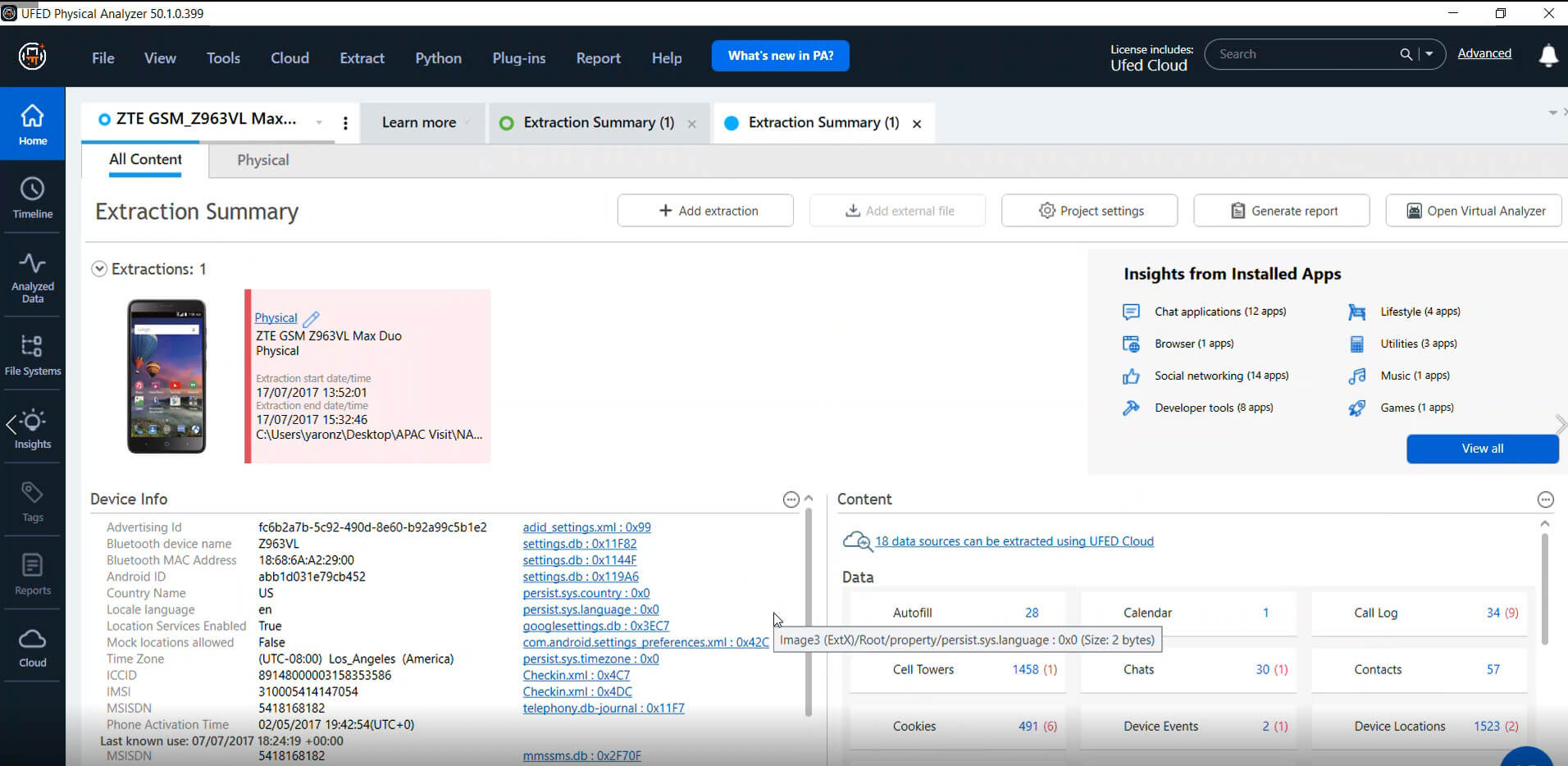The image size is (1568, 766).
Task: Open the Insights sidebar panel
Action: (33, 429)
